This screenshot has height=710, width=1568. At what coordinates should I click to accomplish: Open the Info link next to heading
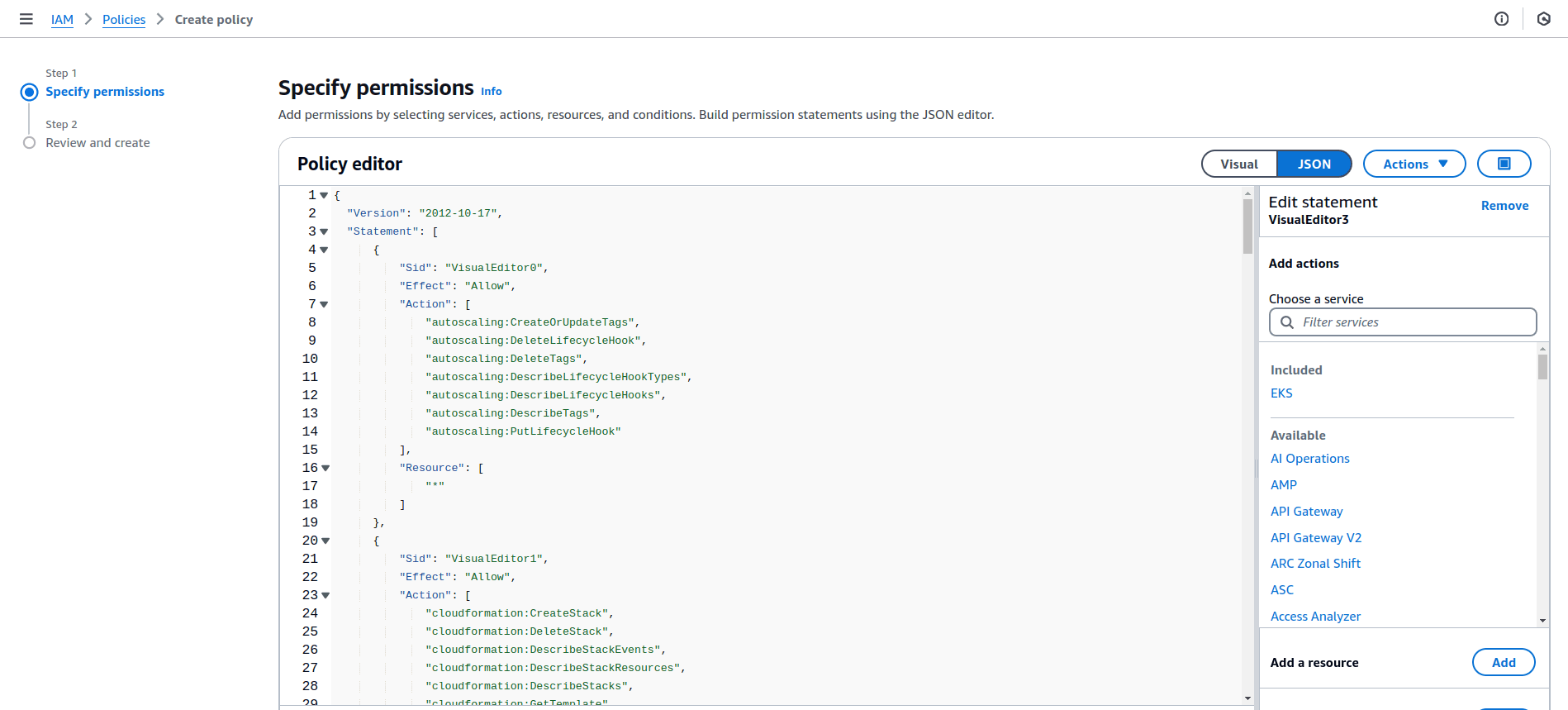(x=492, y=92)
